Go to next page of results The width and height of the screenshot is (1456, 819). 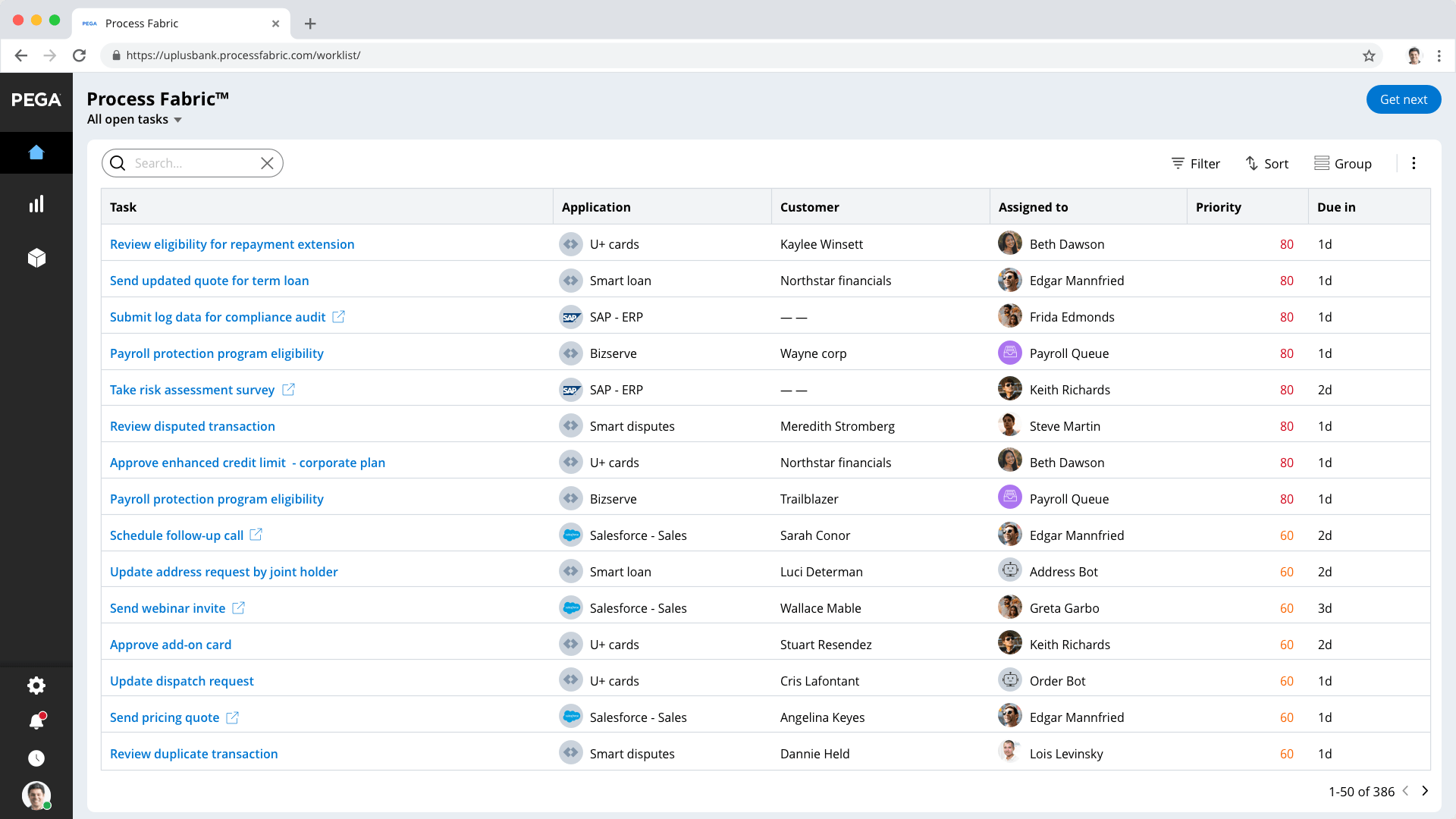click(1425, 791)
